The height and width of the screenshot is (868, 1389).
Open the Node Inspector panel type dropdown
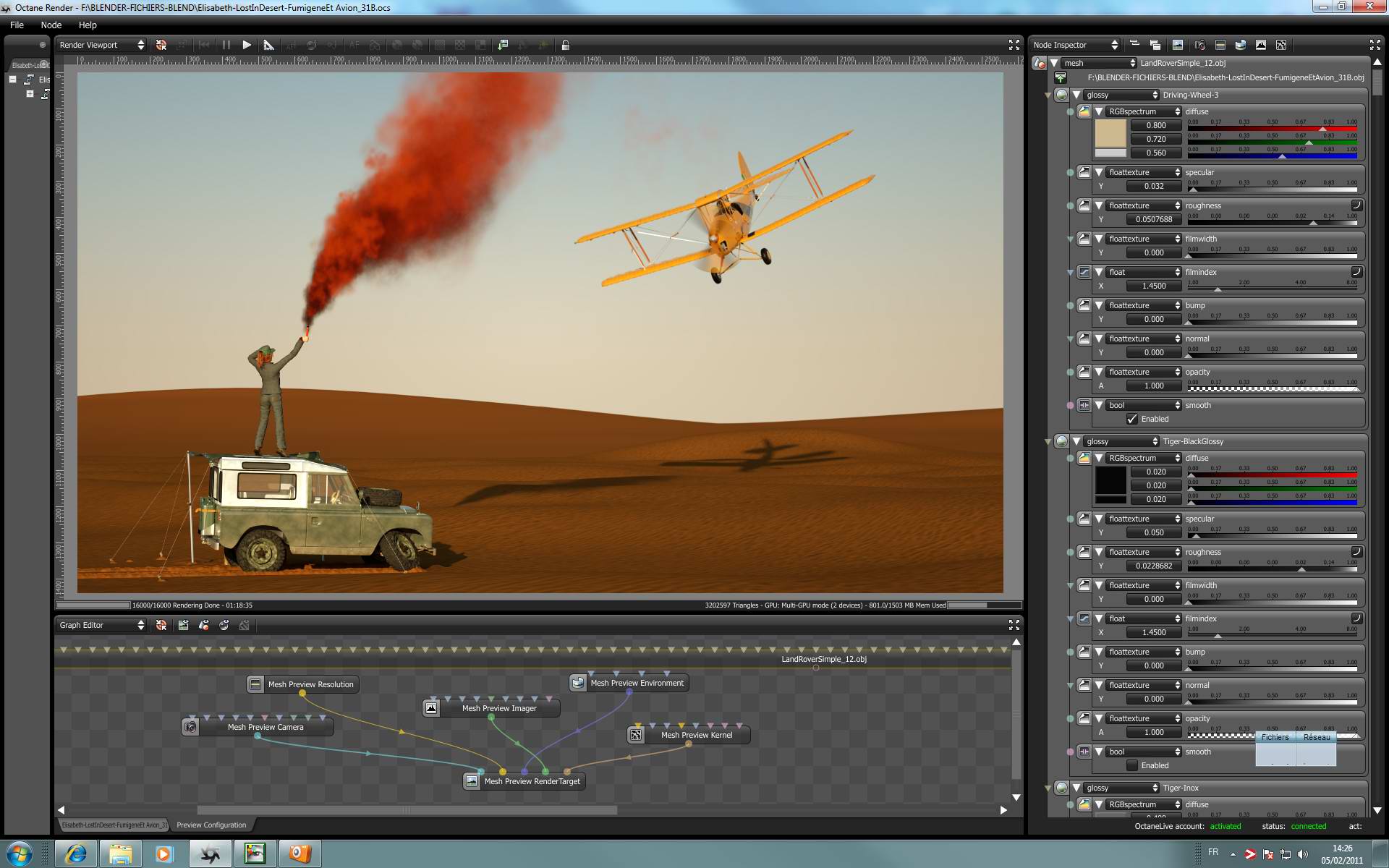(x=1075, y=45)
